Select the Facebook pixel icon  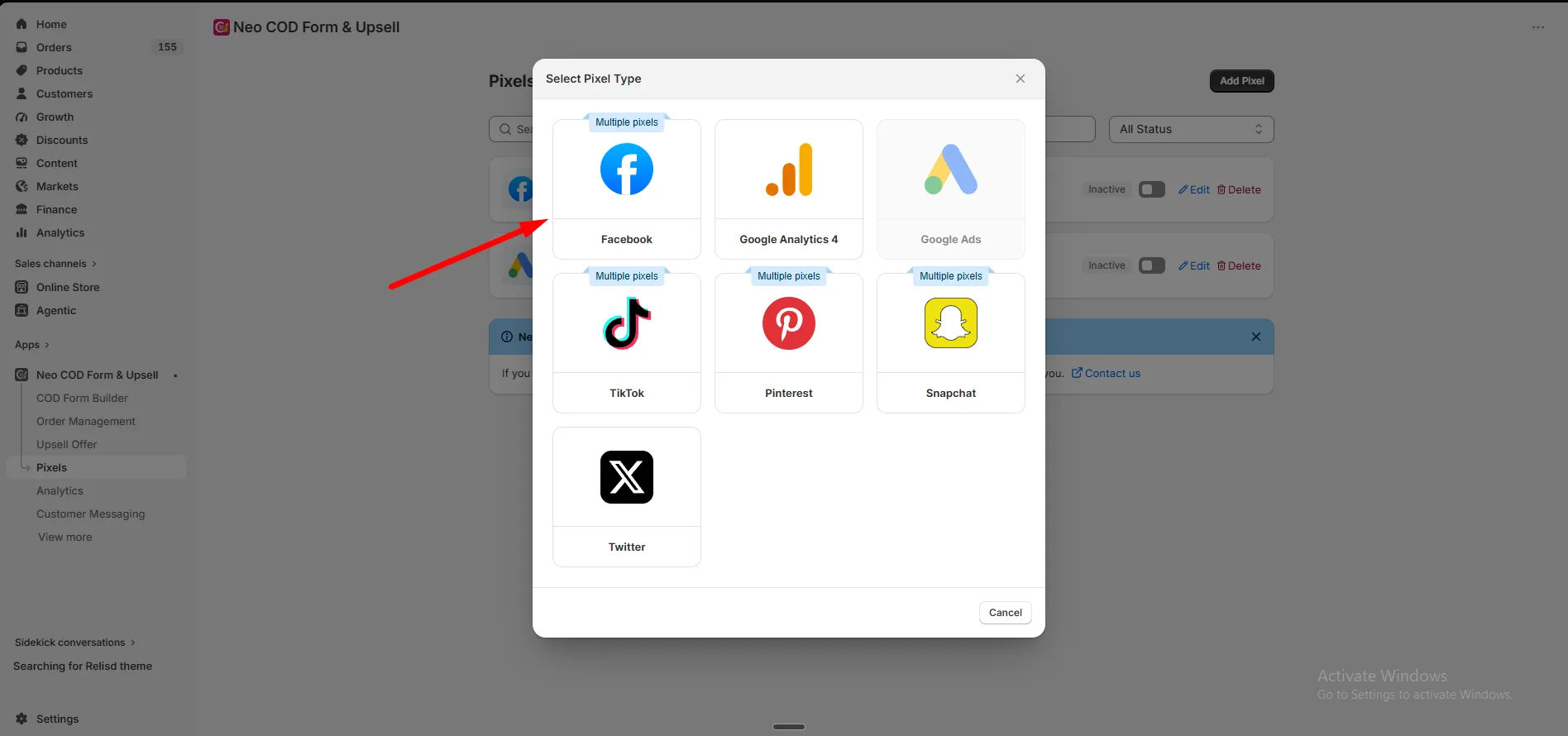point(626,169)
